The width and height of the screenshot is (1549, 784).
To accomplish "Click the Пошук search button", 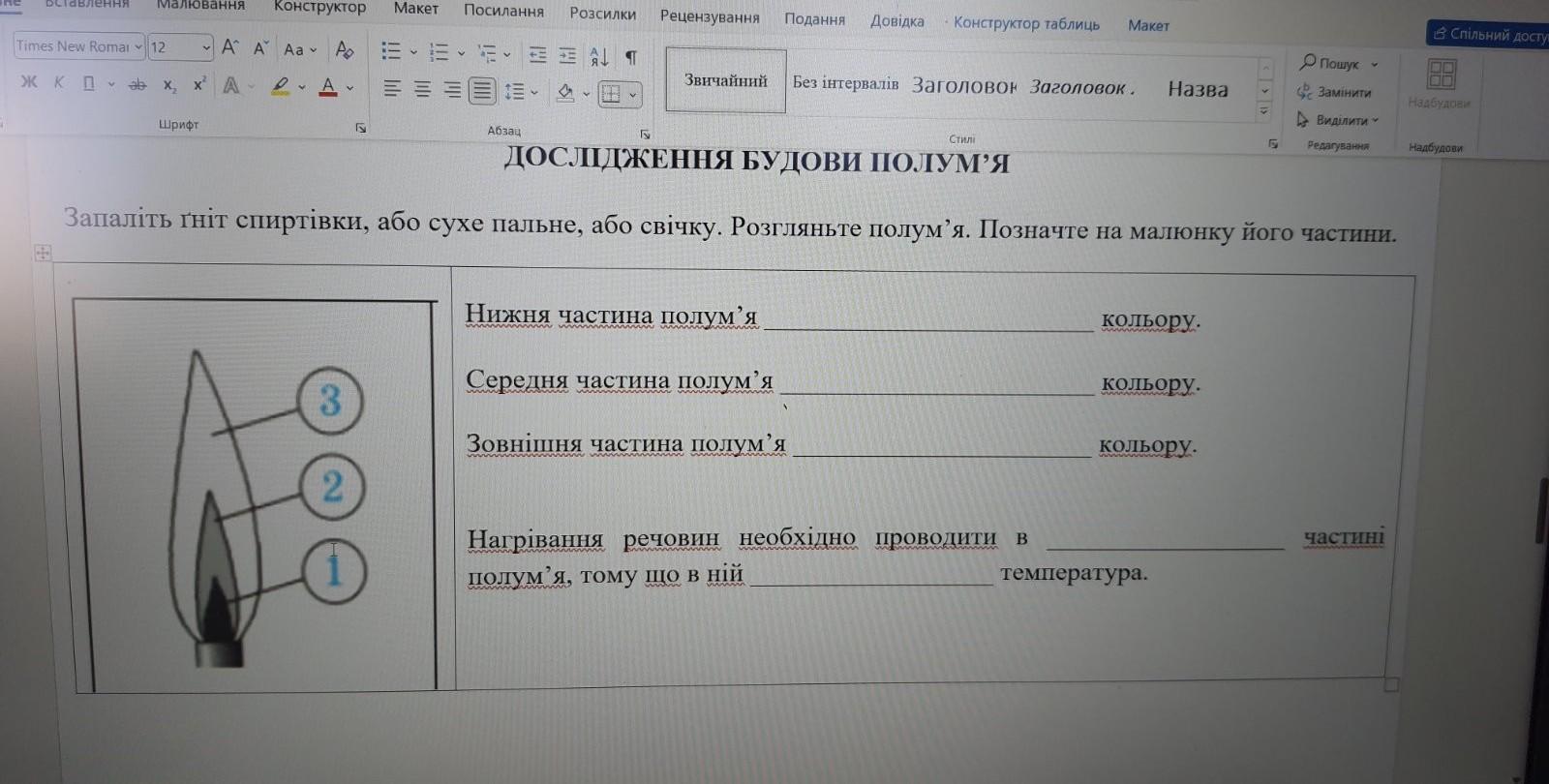I will pos(1338,64).
